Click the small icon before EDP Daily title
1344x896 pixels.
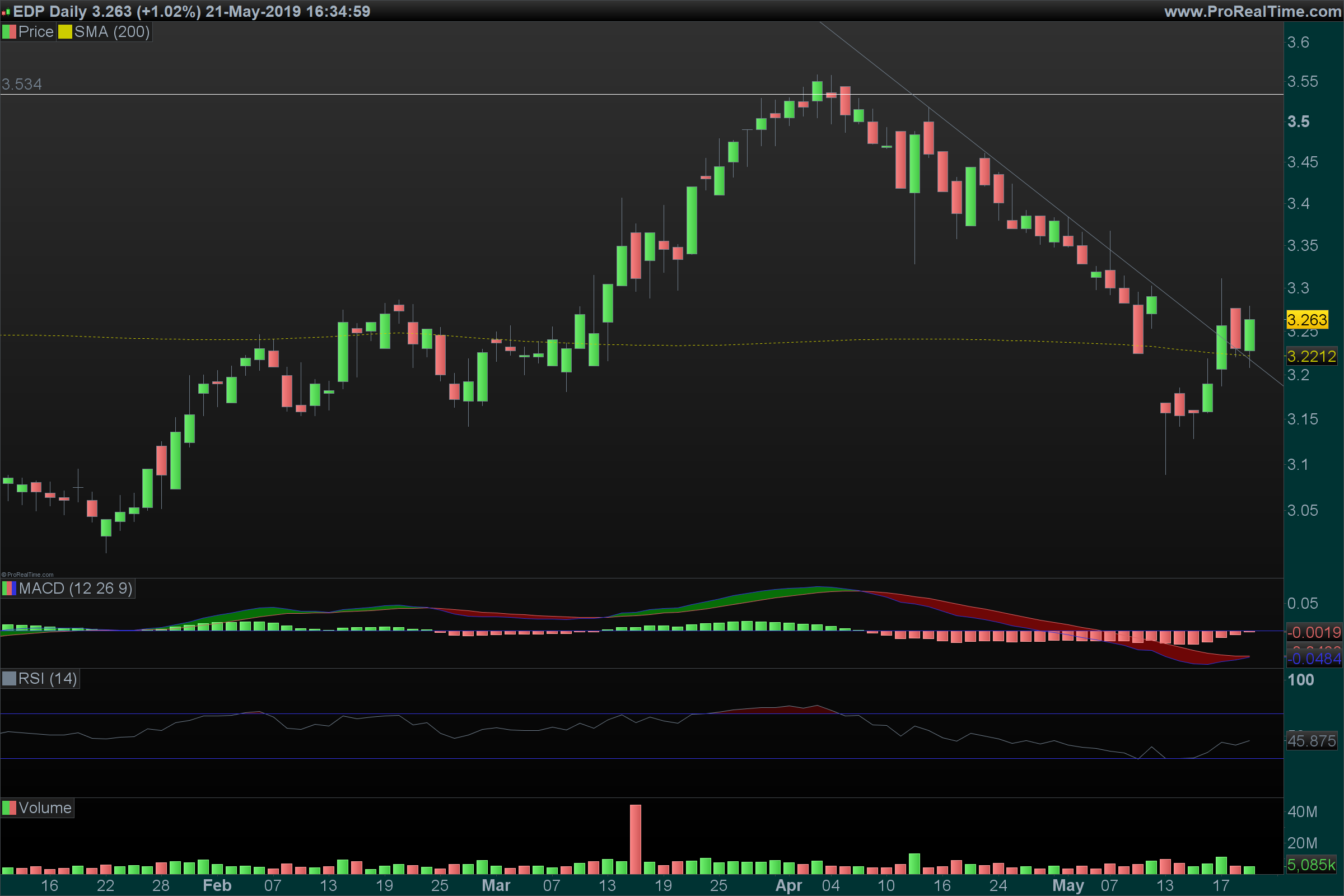point(6,11)
